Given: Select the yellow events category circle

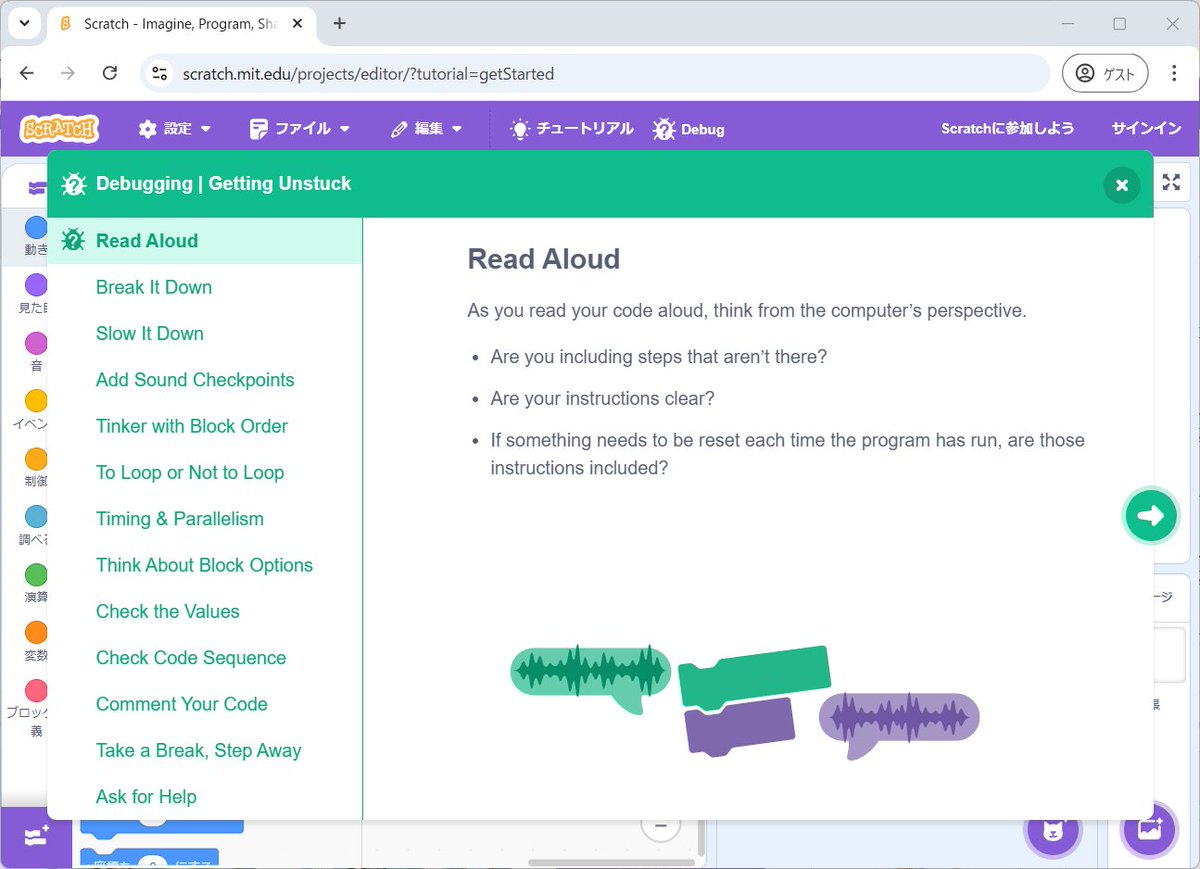Looking at the screenshot, I should (x=35, y=401).
